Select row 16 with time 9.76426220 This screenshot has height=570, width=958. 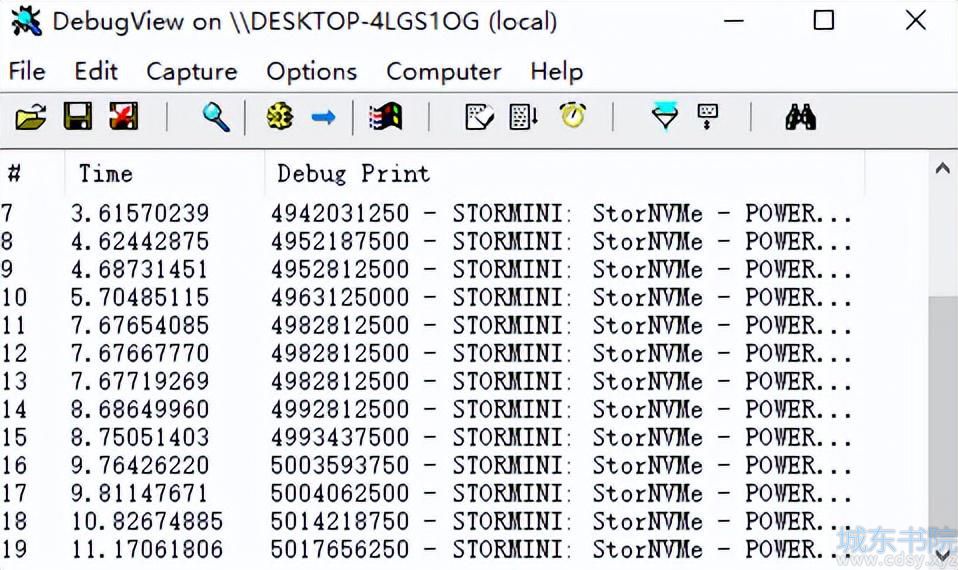[426, 467]
